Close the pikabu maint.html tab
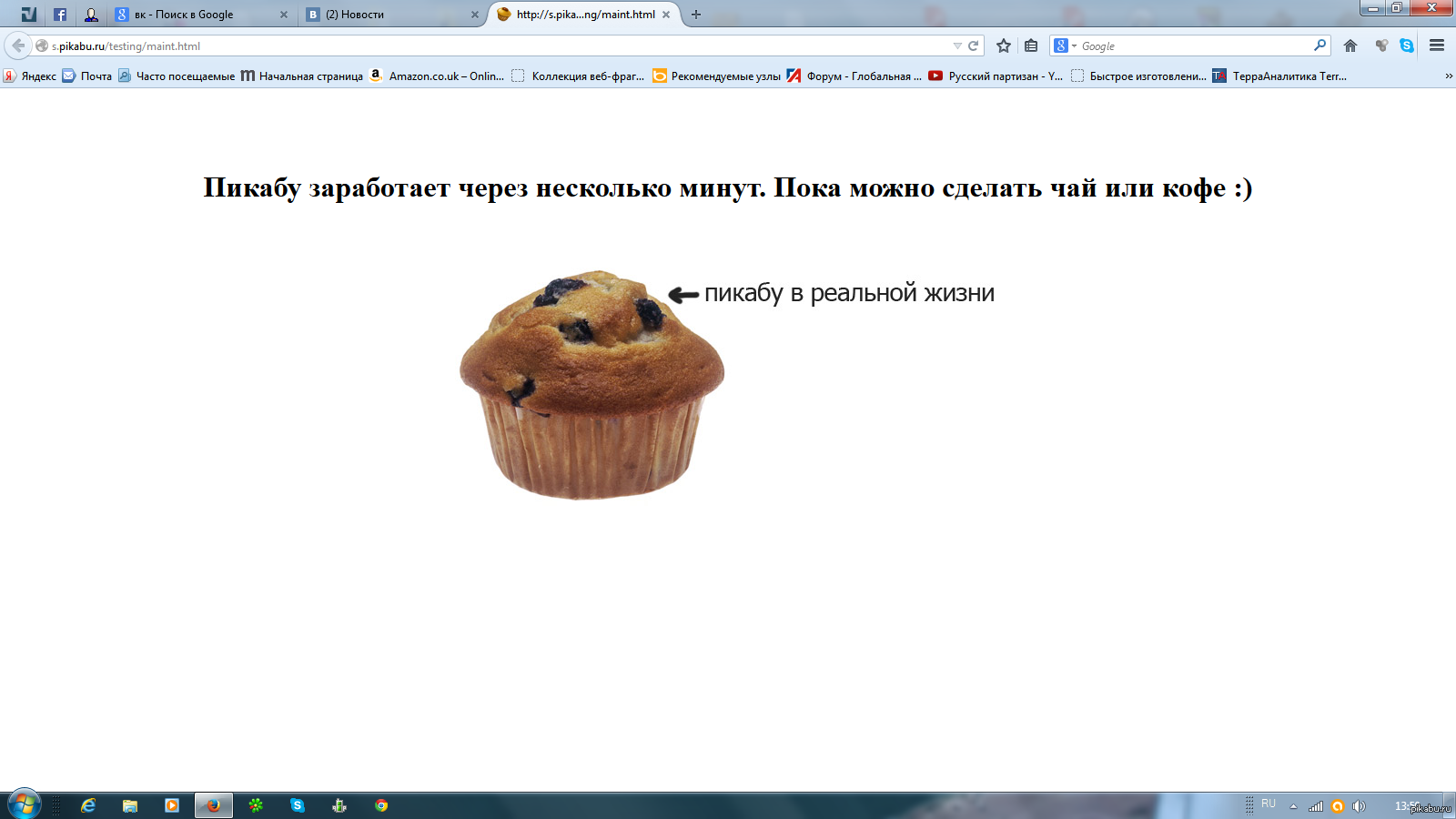Viewport: 1456px width, 819px height. pyautogui.click(x=666, y=15)
